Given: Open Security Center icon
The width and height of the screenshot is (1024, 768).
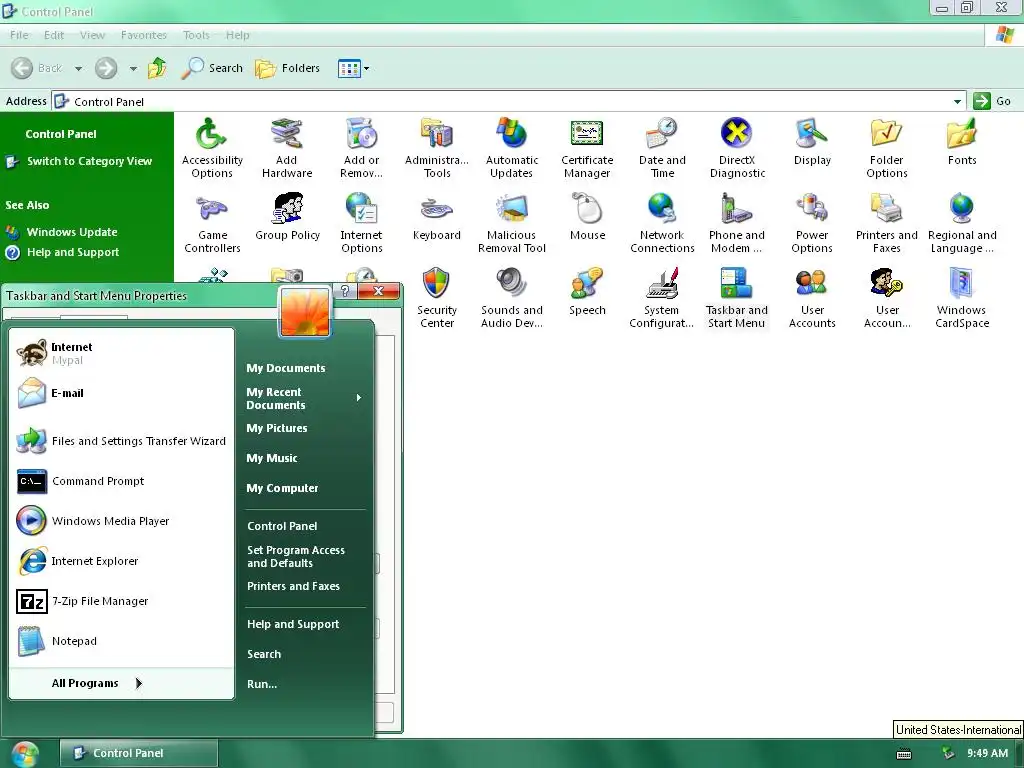Looking at the screenshot, I should (x=437, y=298).
